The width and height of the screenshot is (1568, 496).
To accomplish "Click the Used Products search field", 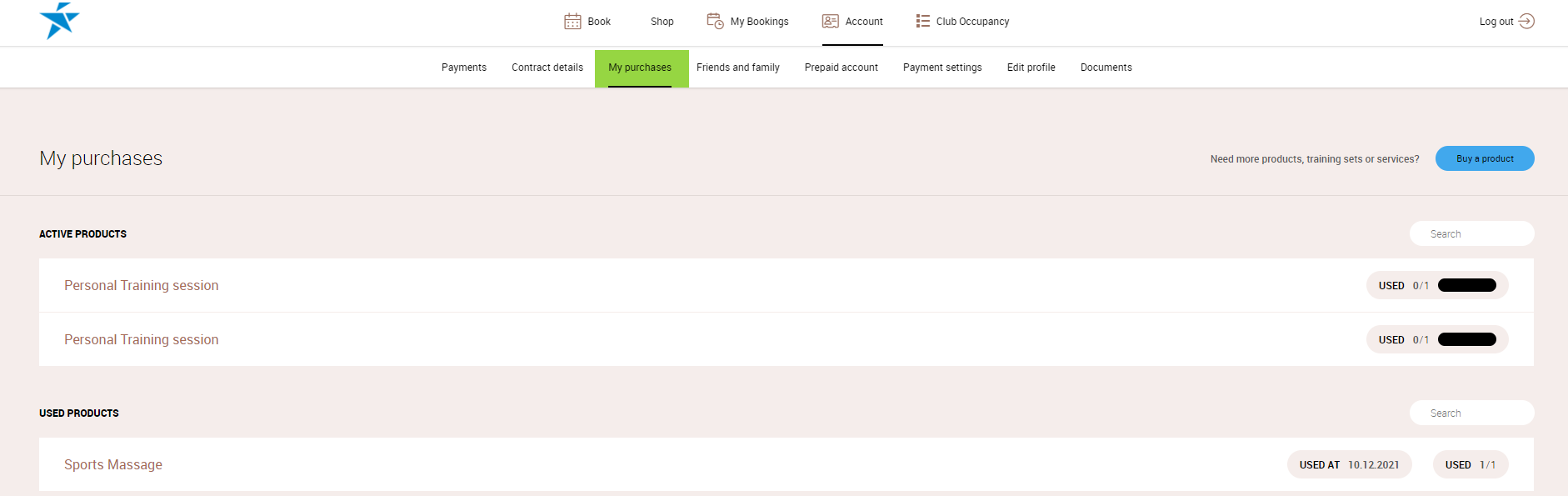I will (x=1471, y=413).
